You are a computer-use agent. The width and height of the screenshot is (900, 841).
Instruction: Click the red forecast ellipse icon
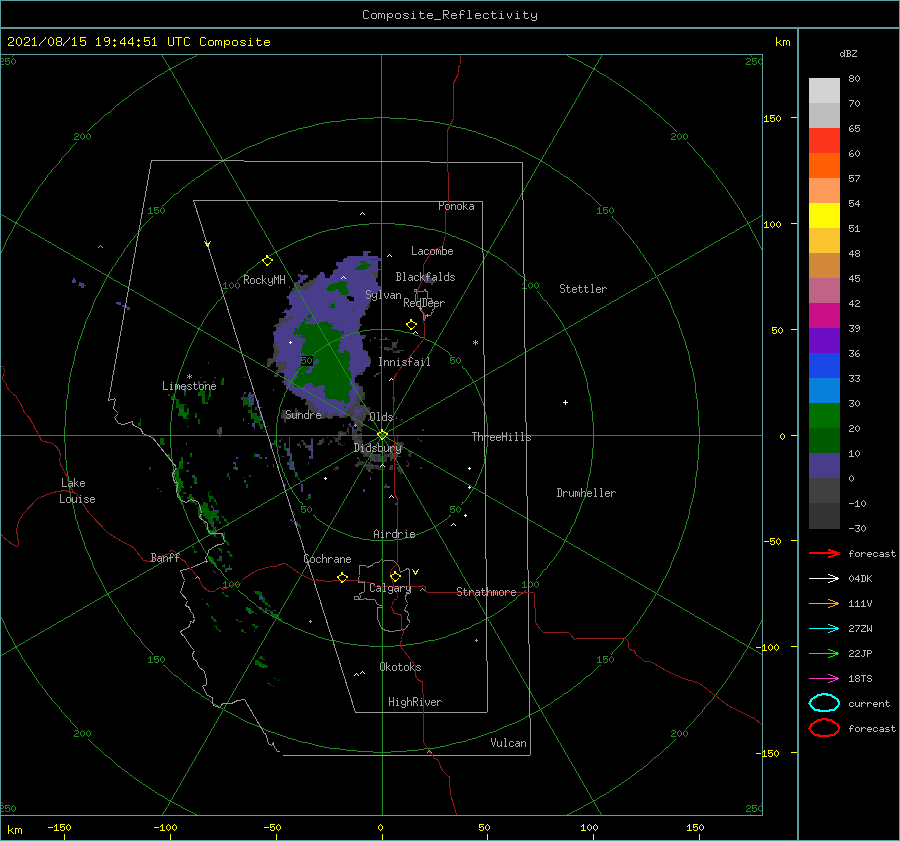(824, 728)
